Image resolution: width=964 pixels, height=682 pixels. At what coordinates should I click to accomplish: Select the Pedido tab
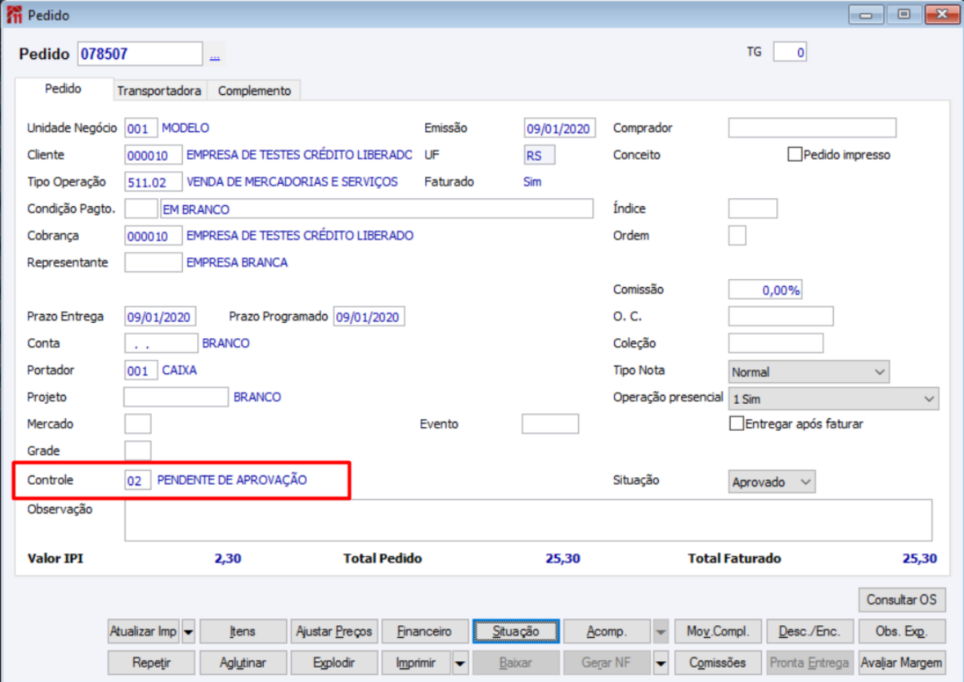(63, 89)
